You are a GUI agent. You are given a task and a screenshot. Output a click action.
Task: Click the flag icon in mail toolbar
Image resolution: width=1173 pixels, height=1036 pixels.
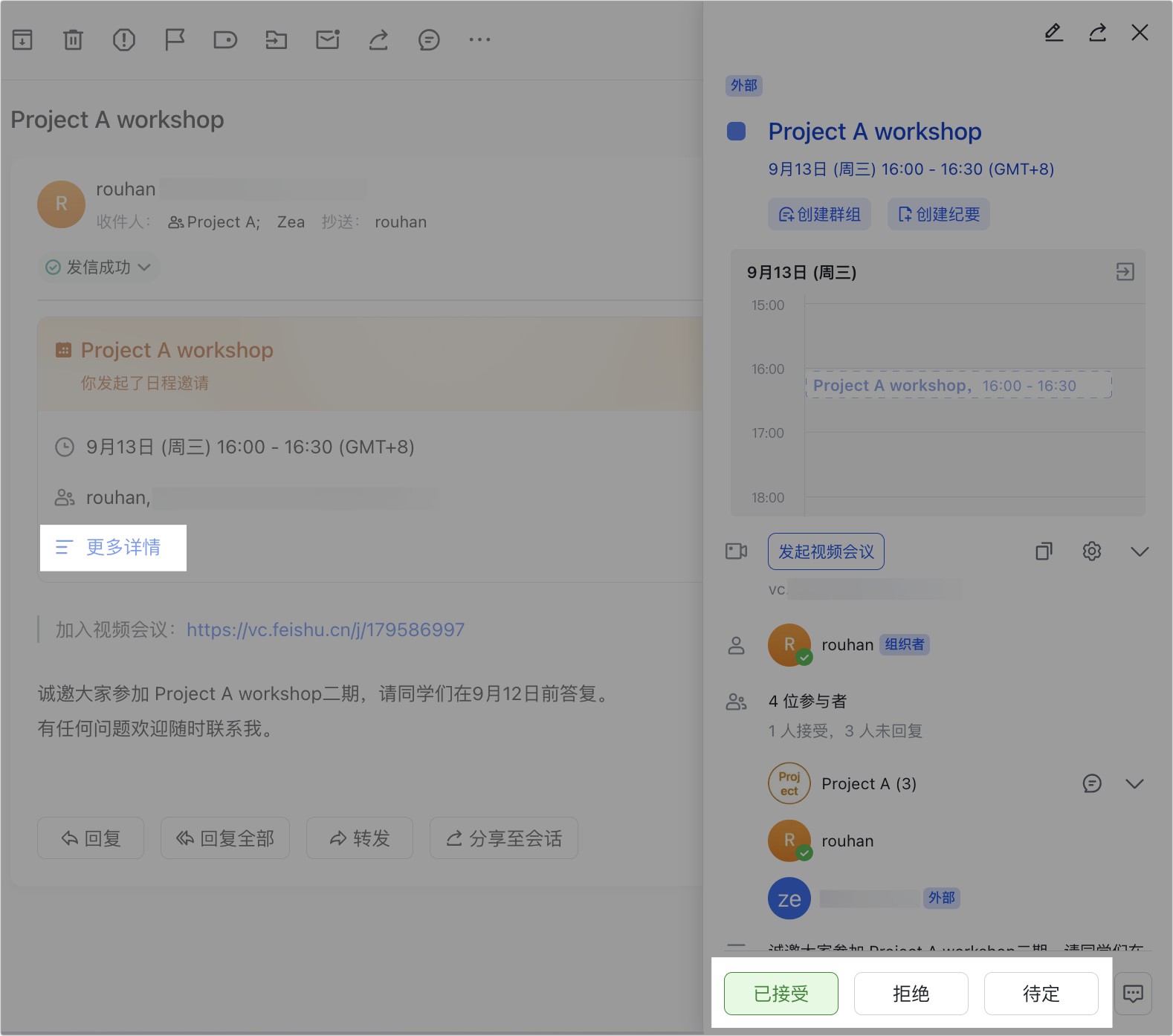[175, 39]
